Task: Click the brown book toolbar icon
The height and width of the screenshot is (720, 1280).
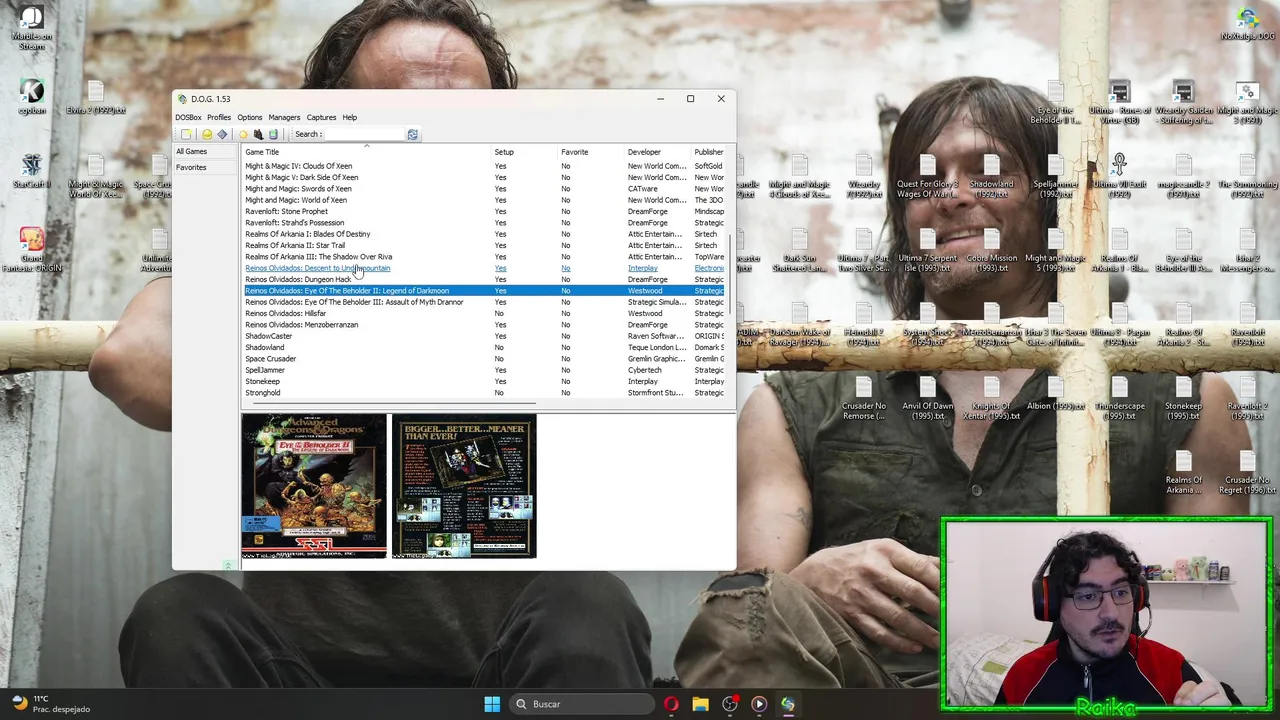Action: [258, 134]
